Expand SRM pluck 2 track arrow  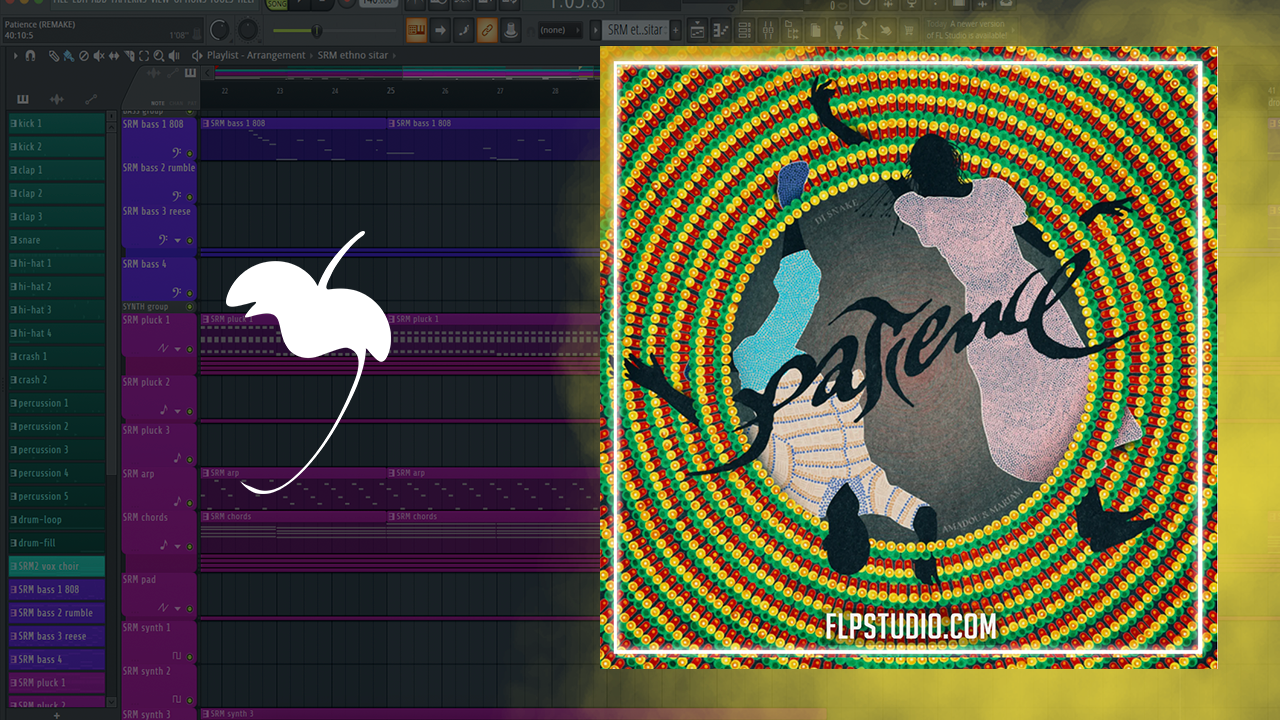point(177,411)
